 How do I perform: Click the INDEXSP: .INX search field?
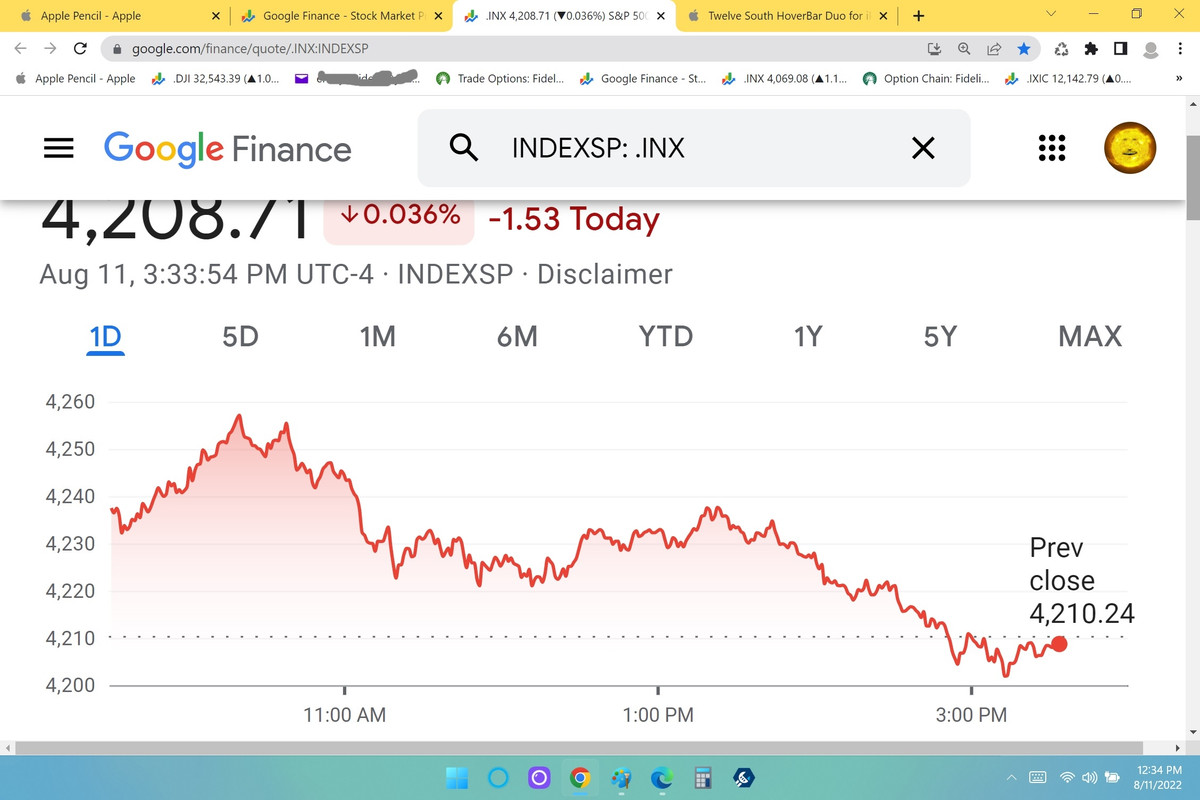[x=694, y=148]
